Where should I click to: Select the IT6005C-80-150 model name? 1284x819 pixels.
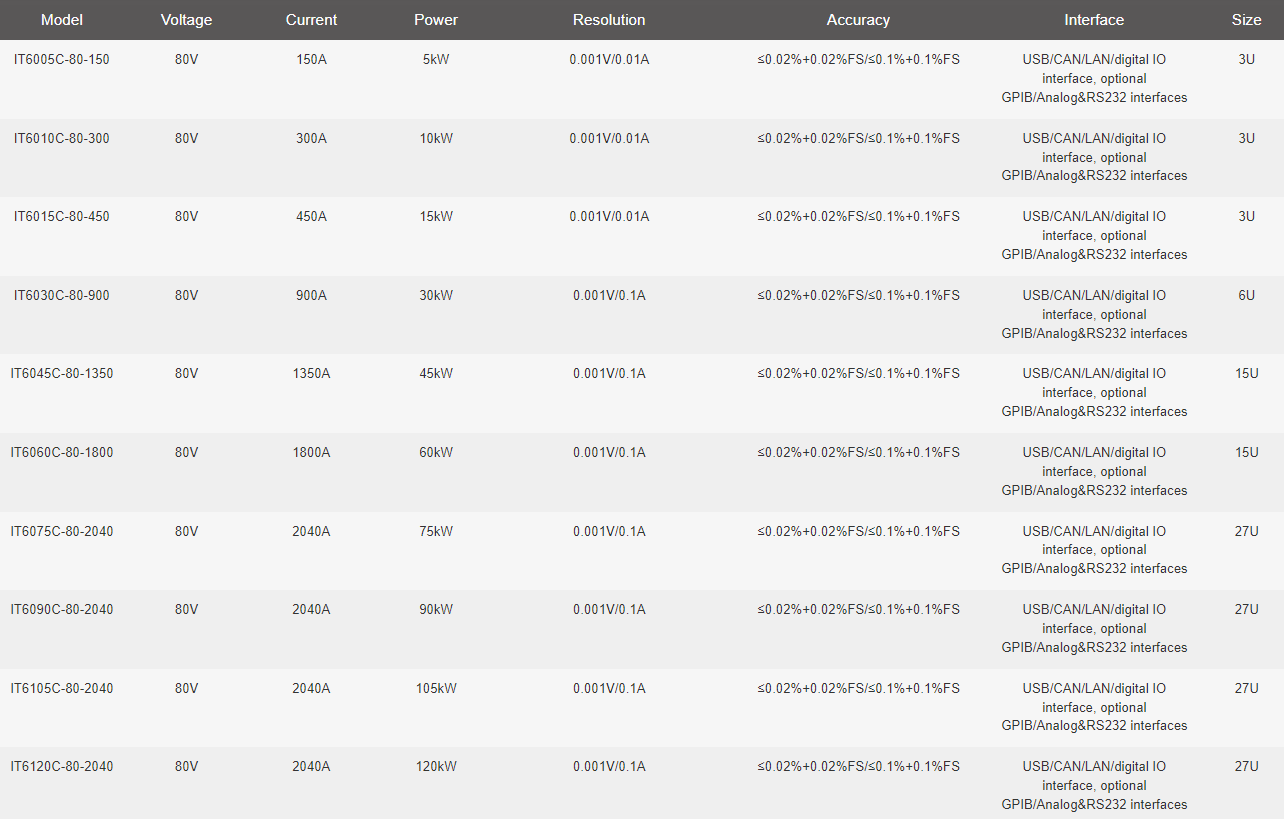[x=62, y=60]
